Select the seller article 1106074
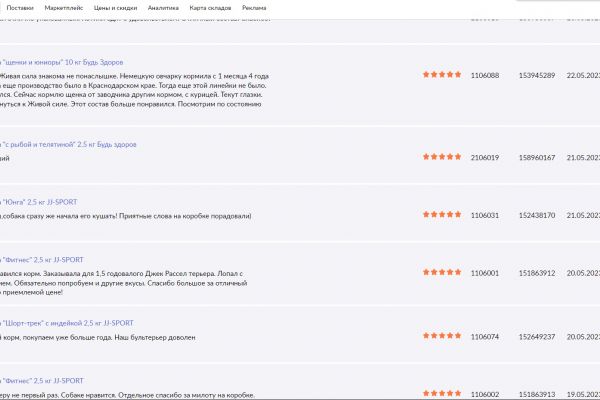Image resolution: width=600 pixels, height=400 pixels. [x=485, y=337]
